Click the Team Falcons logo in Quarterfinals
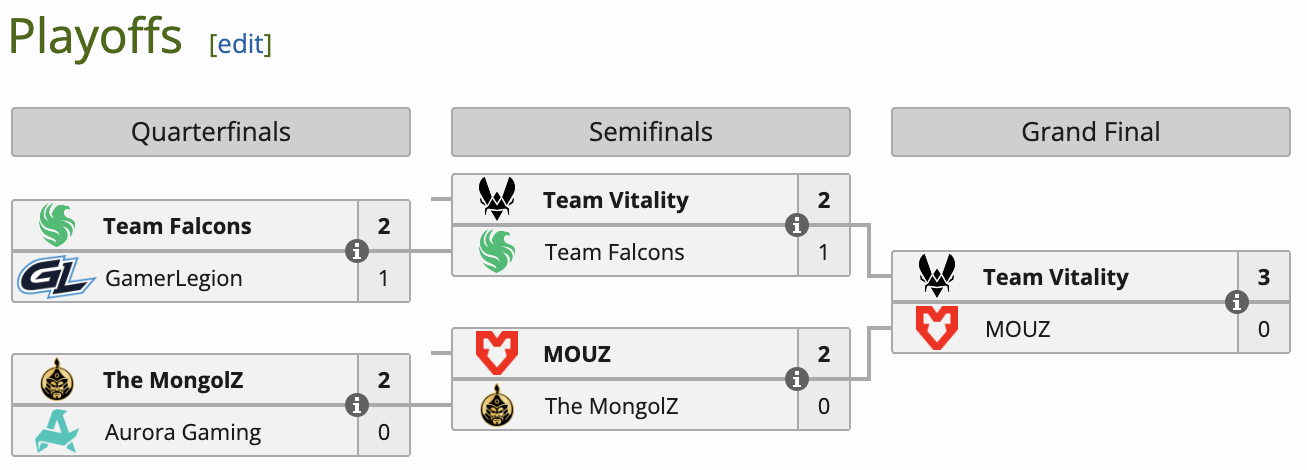 tap(57, 226)
